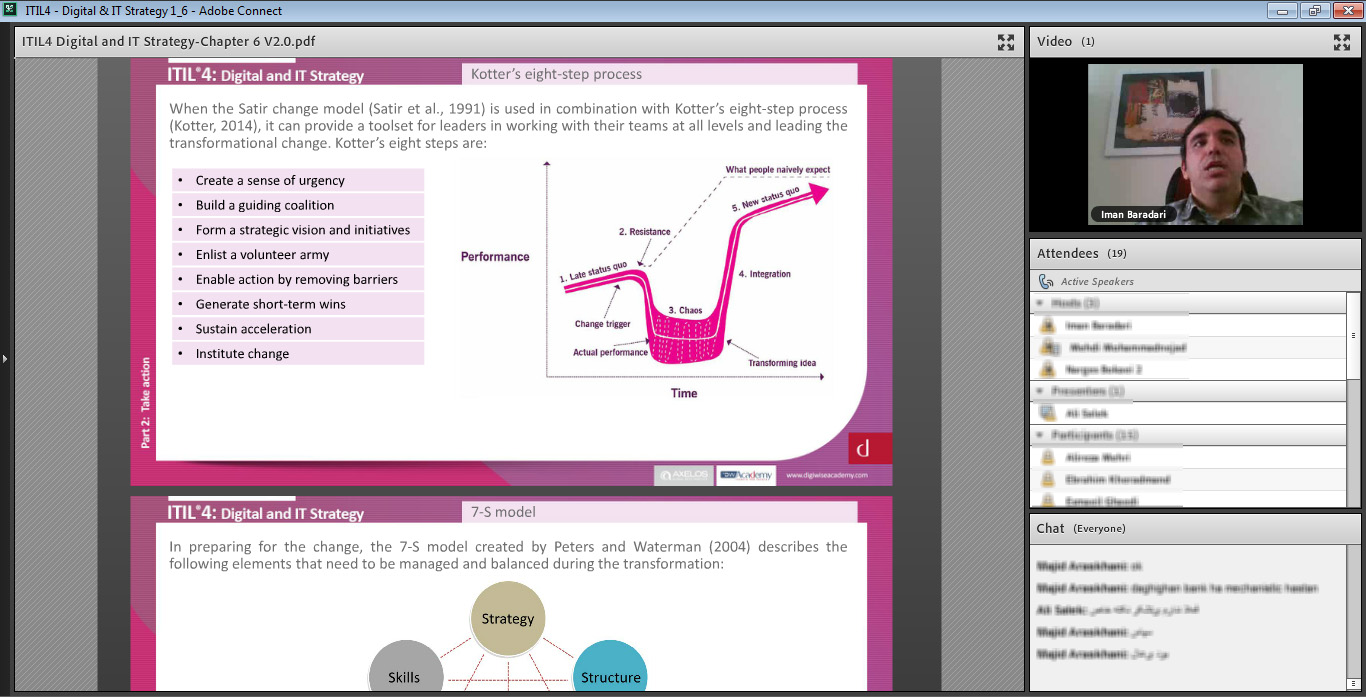Click the Active Speakers phone icon

coord(1046,282)
